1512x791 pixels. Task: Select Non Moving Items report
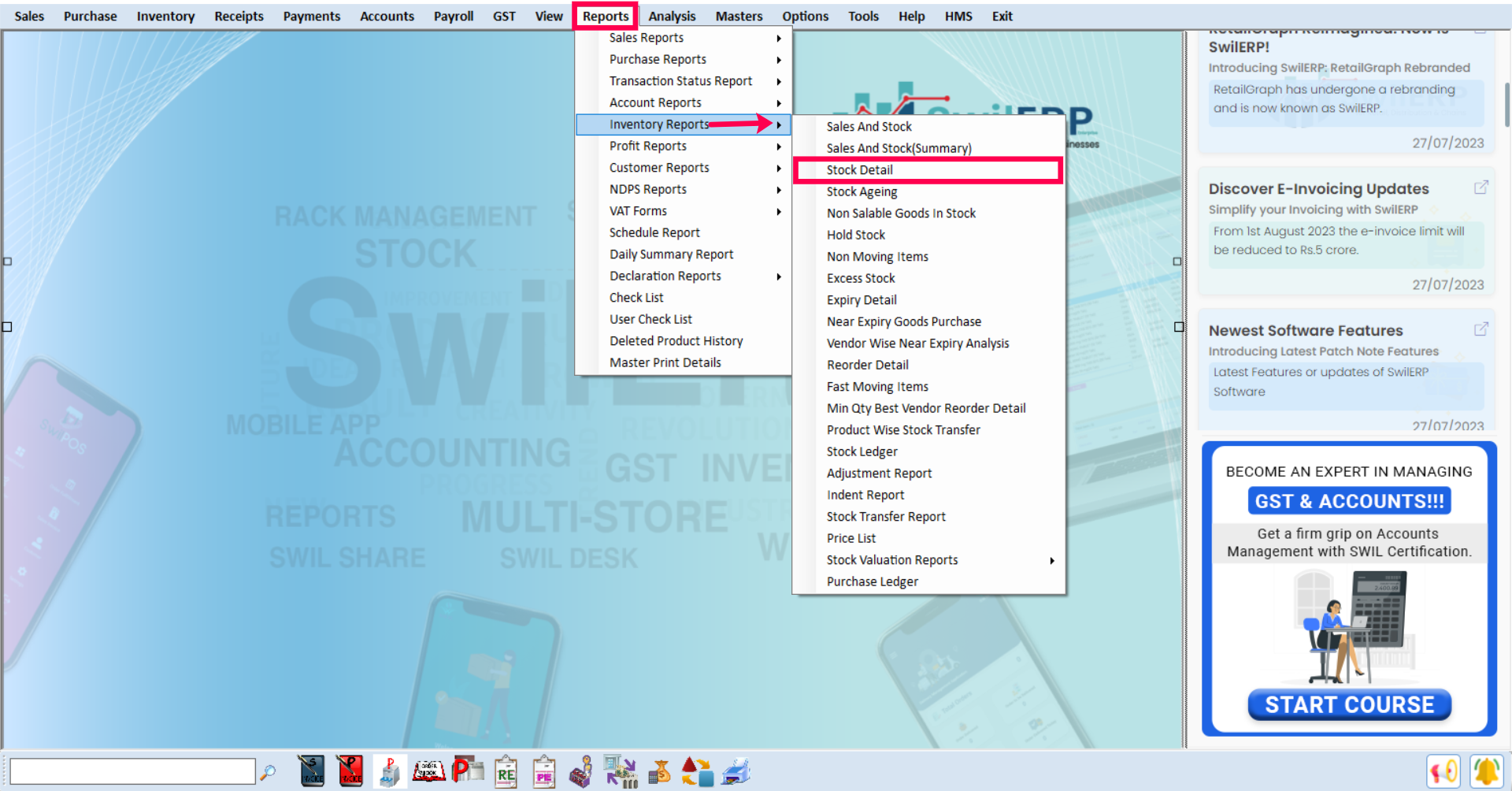tap(928, 257)
